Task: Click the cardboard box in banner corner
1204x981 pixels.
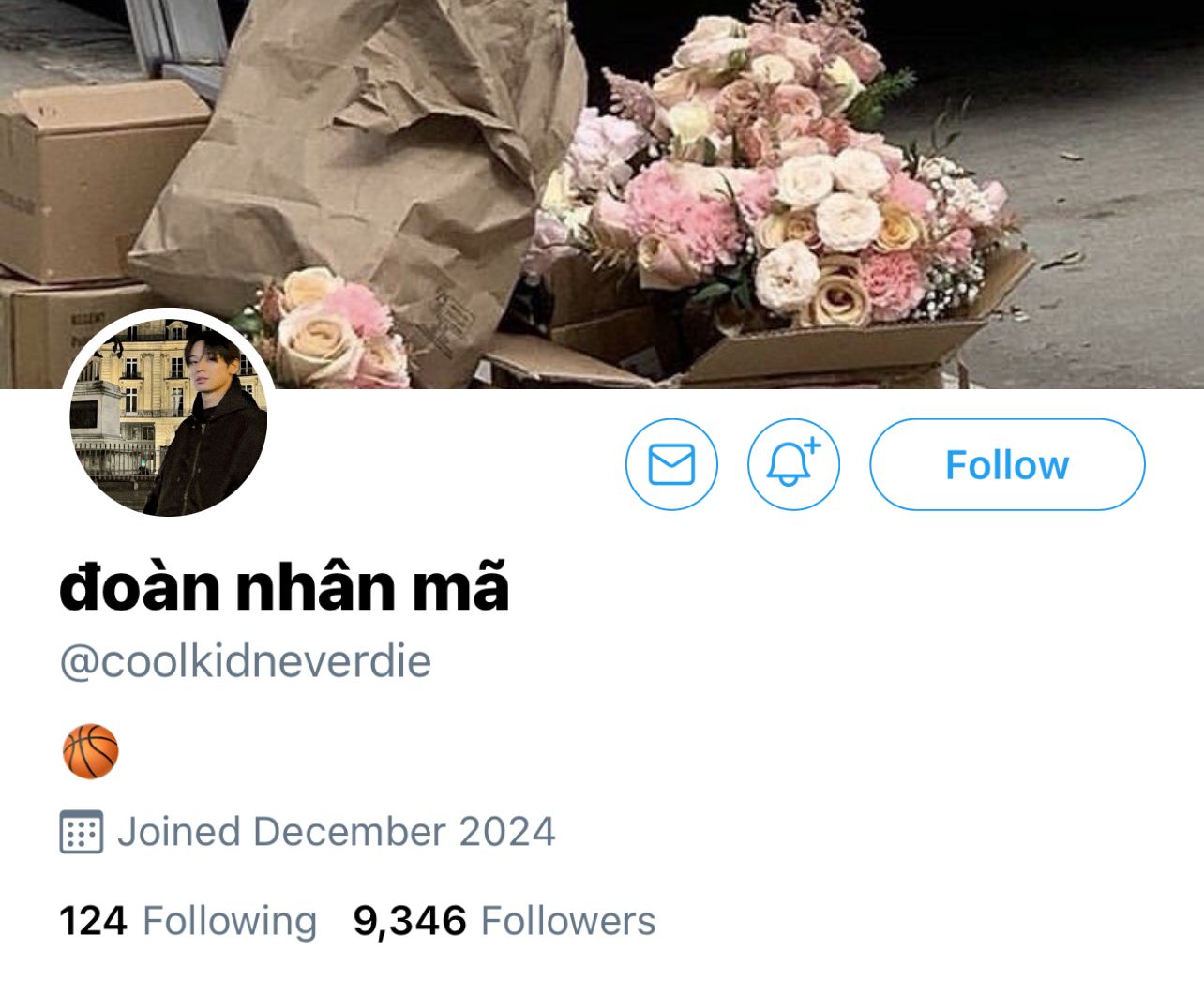Action: (x=94, y=178)
